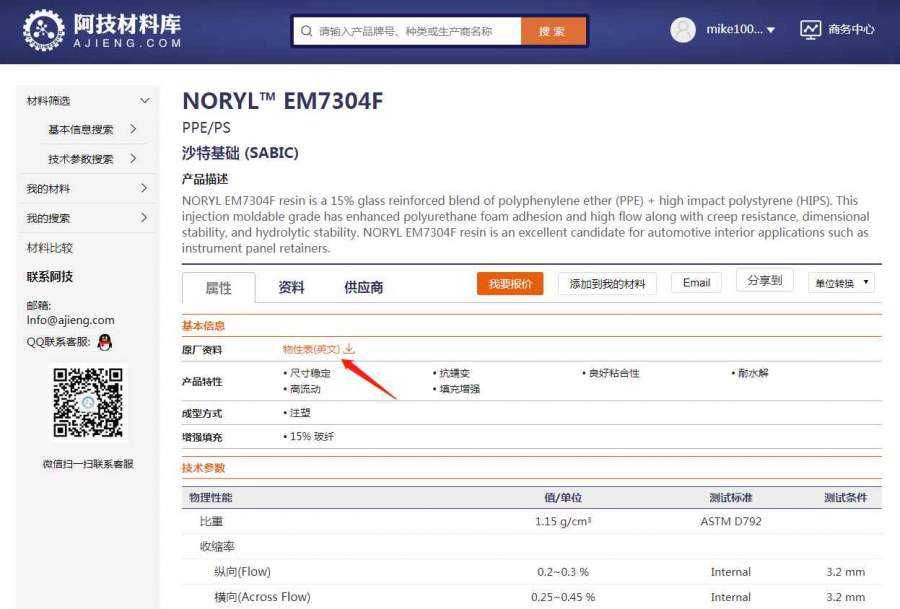
Task: Click the PPE/PS material type text
Action: point(206,127)
